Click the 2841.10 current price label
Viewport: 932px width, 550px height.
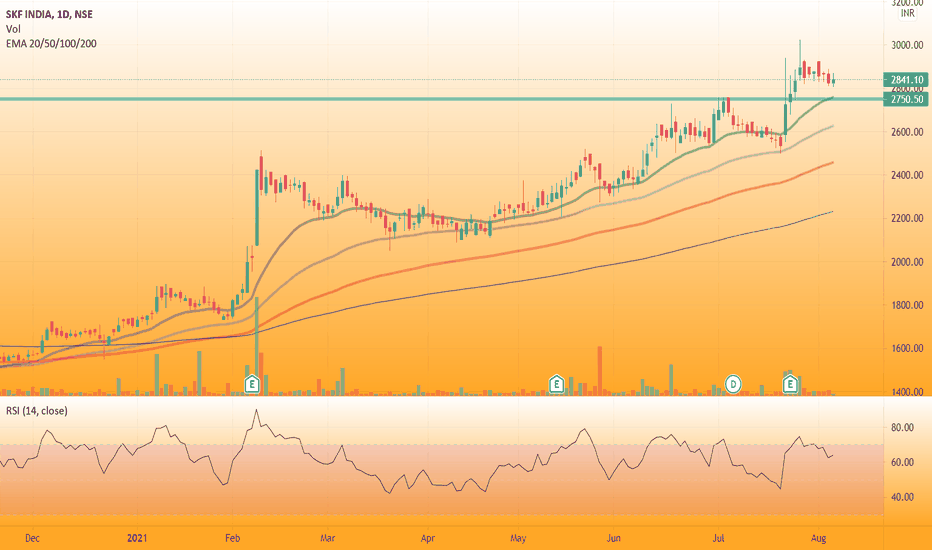906,80
